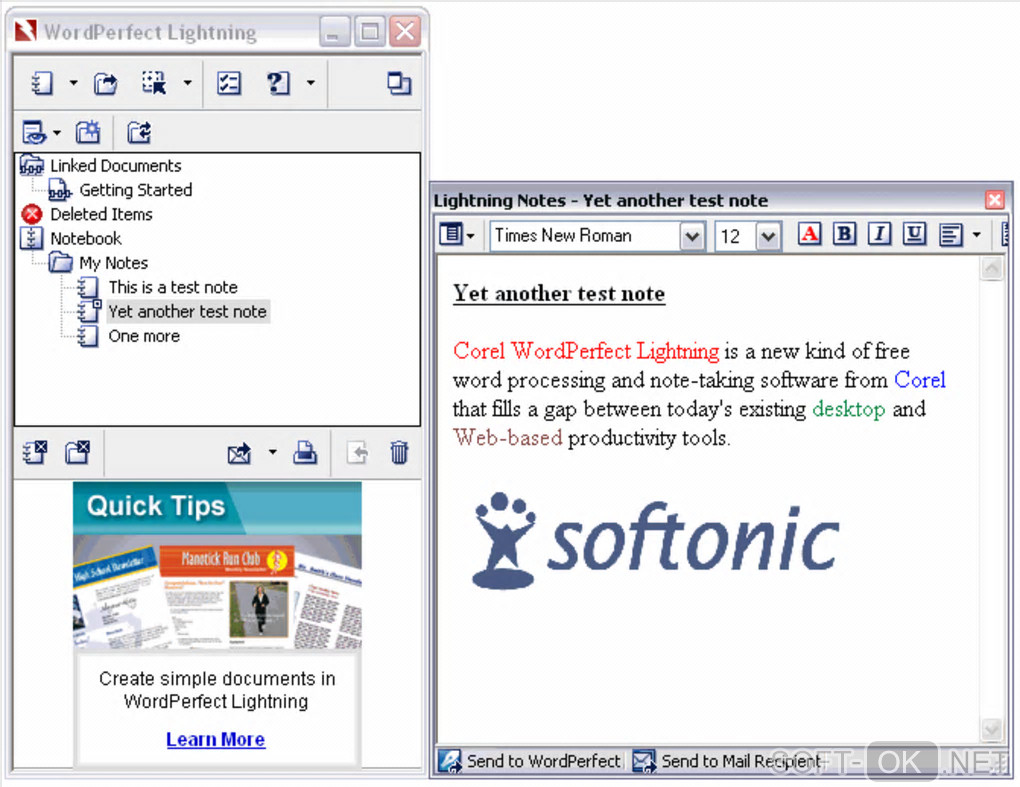Click the trash can delete icon
The height and width of the screenshot is (787, 1020).
tap(399, 452)
